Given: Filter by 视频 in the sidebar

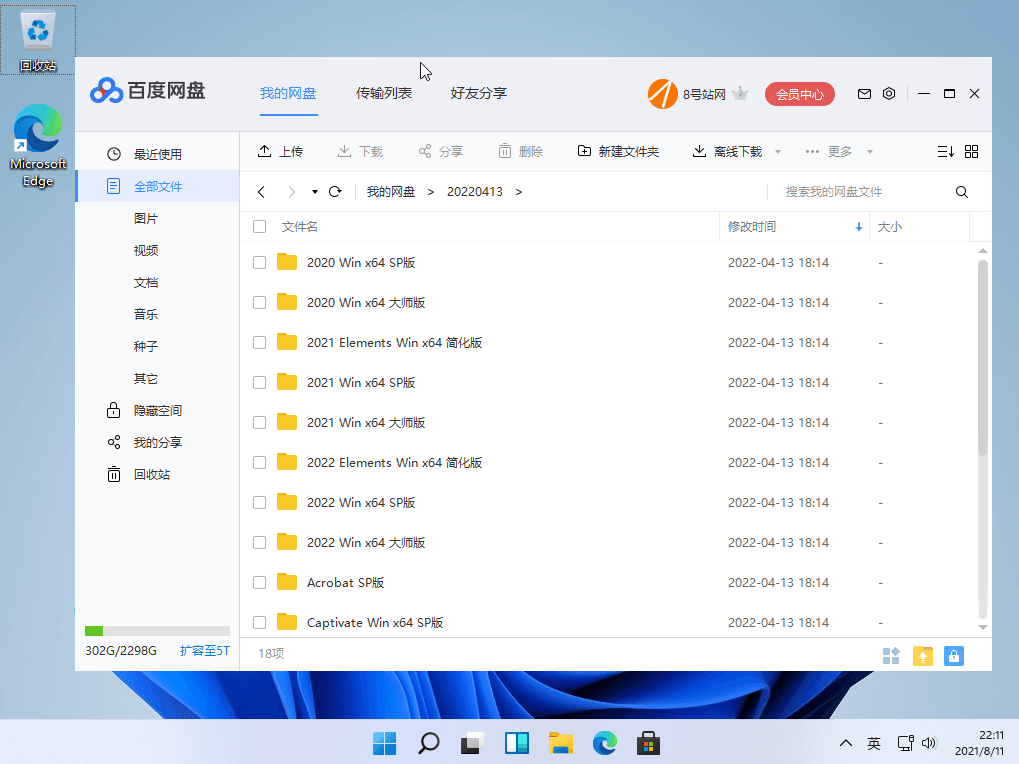Looking at the screenshot, I should [146, 250].
